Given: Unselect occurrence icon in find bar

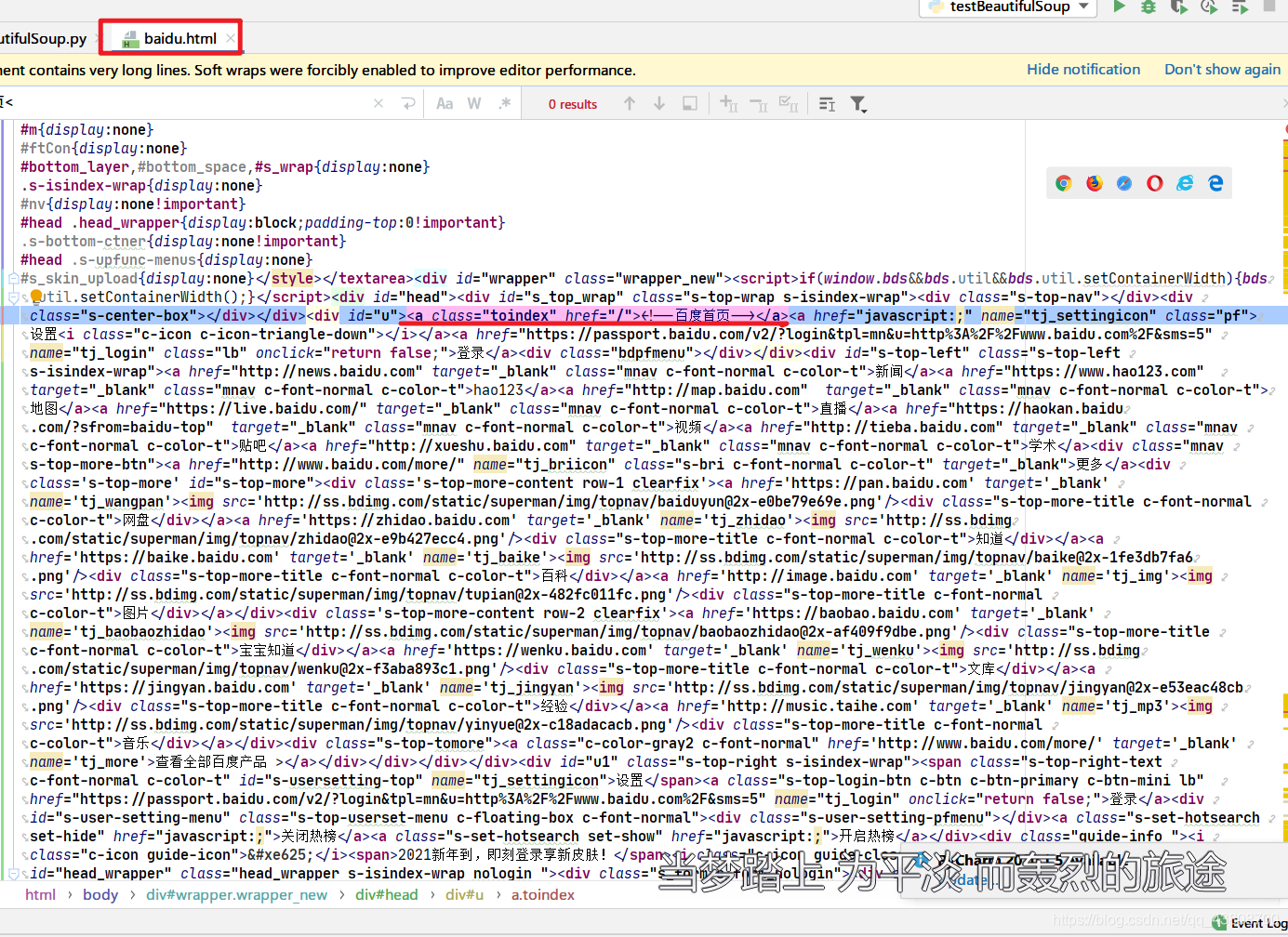Looking at the screenshot, I should click(759, 103).
